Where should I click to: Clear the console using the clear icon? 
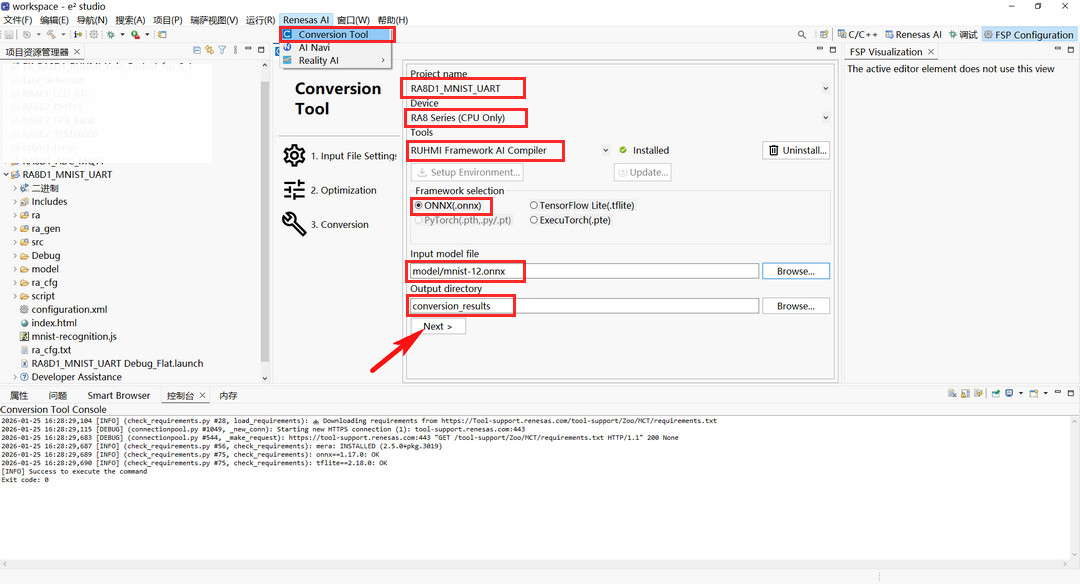click(952, 393)
